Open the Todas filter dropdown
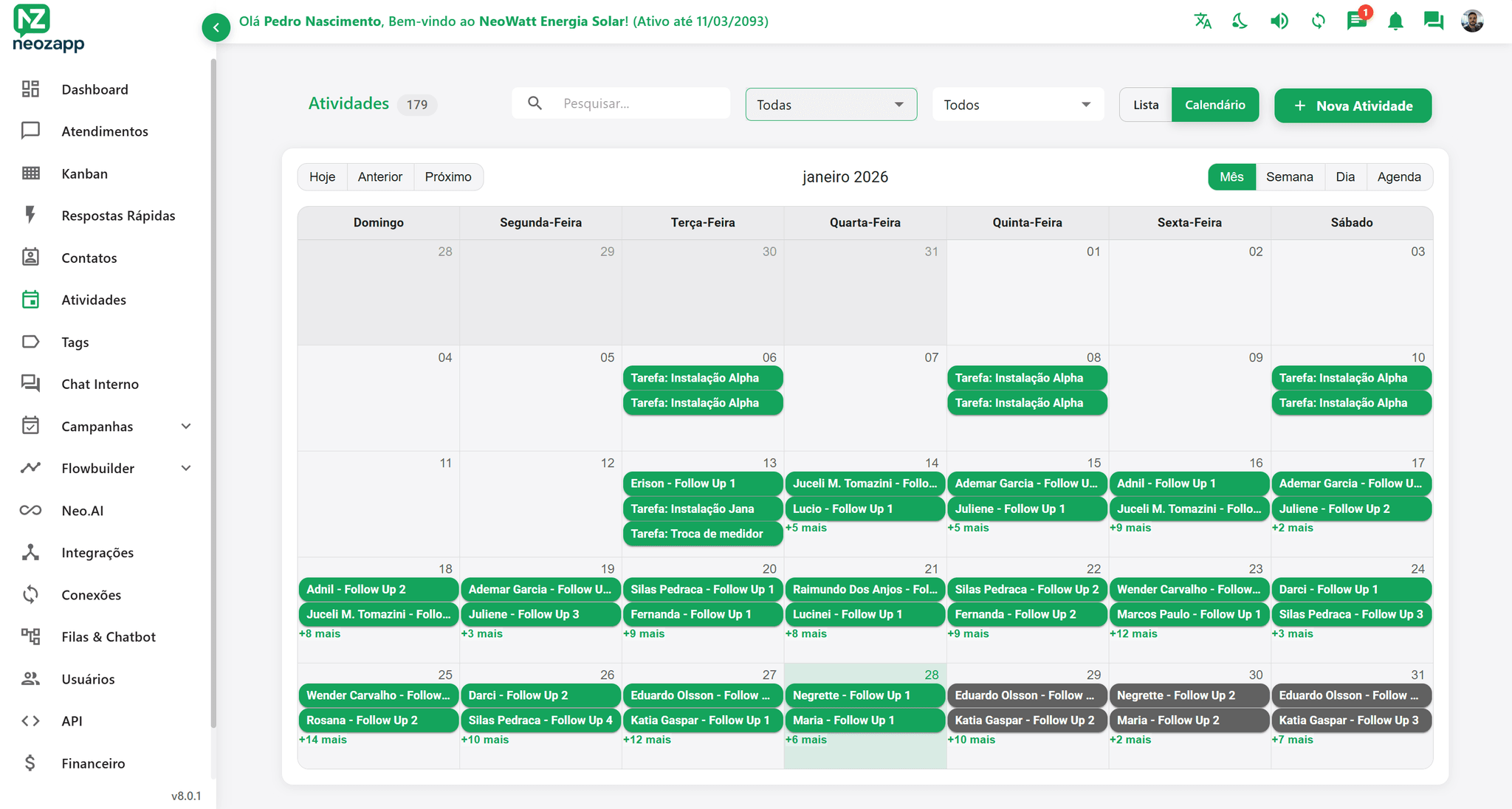 [831, 105]
